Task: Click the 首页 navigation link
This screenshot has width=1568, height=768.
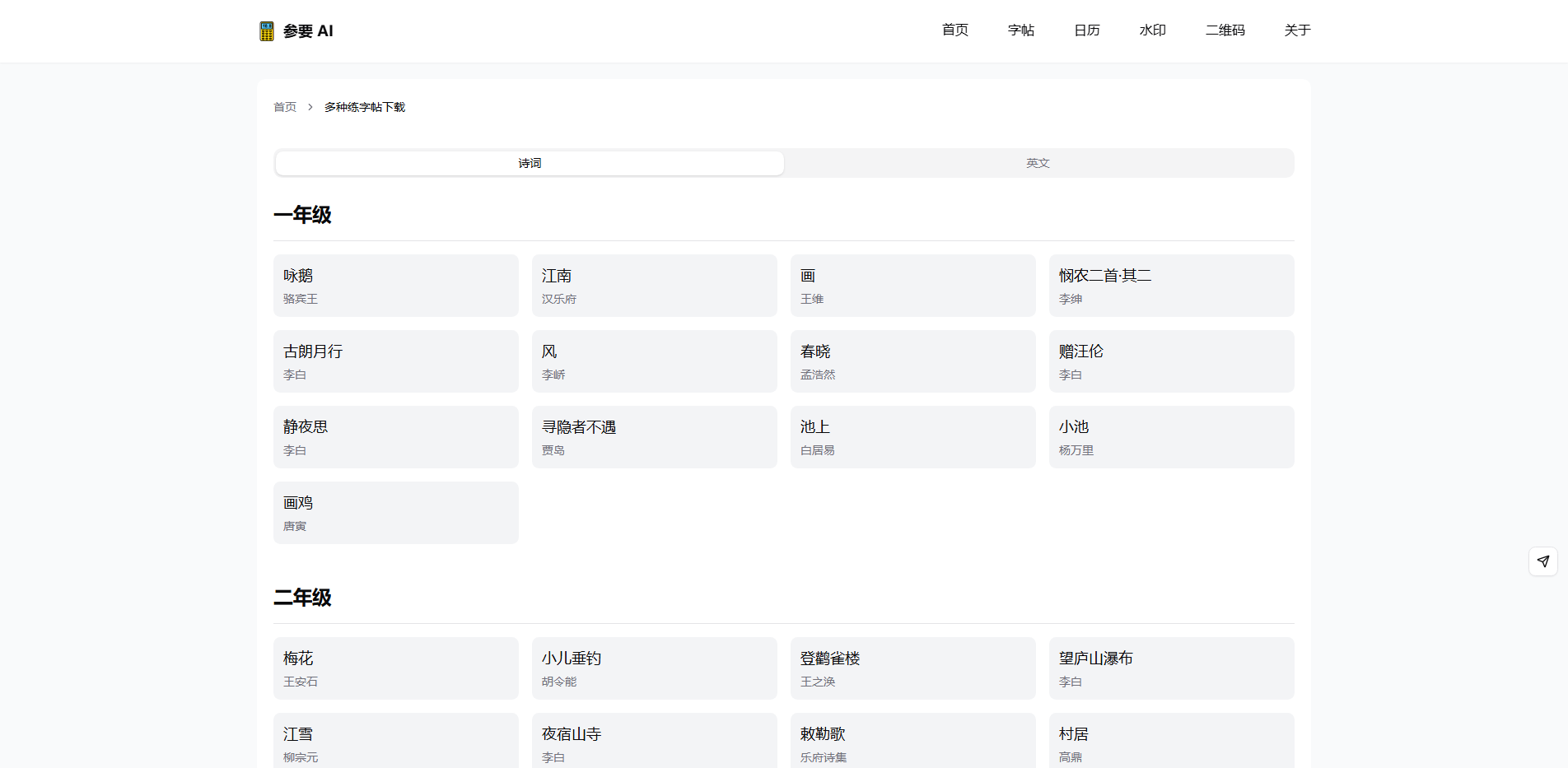Action: pyautogui.click(x=954, y=30)
